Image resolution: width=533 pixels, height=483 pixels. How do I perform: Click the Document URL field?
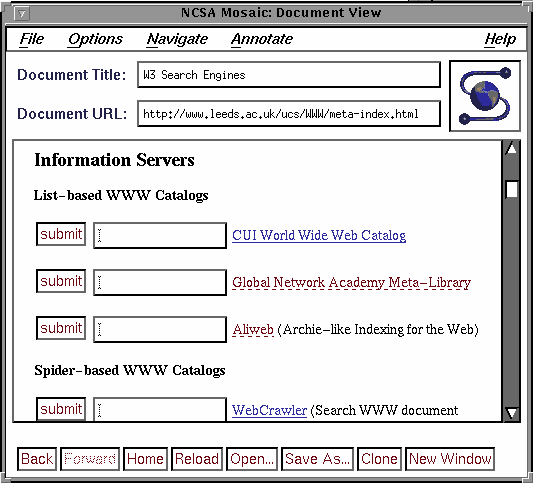click(x=289, y=114)
